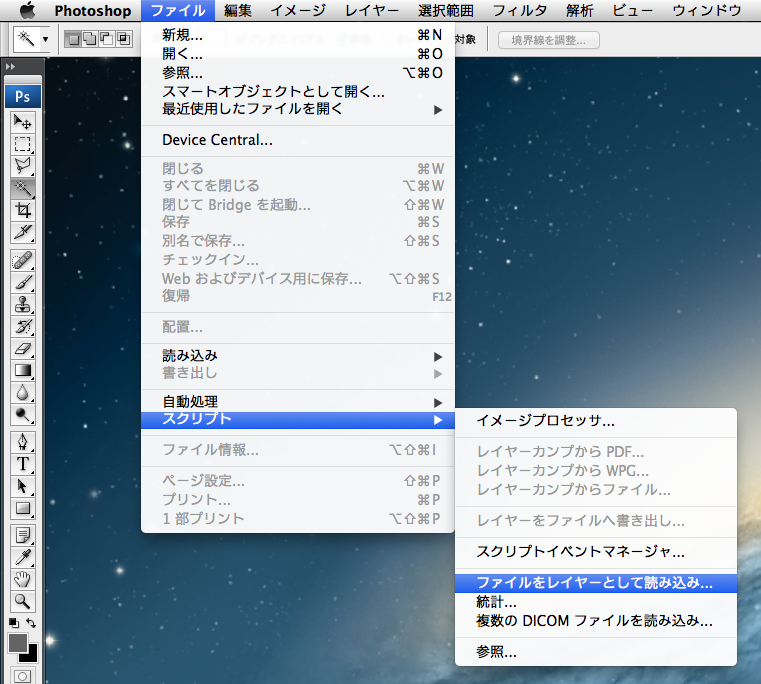
Task: Click the 境界線を調整... button
Action: (548, 40)
